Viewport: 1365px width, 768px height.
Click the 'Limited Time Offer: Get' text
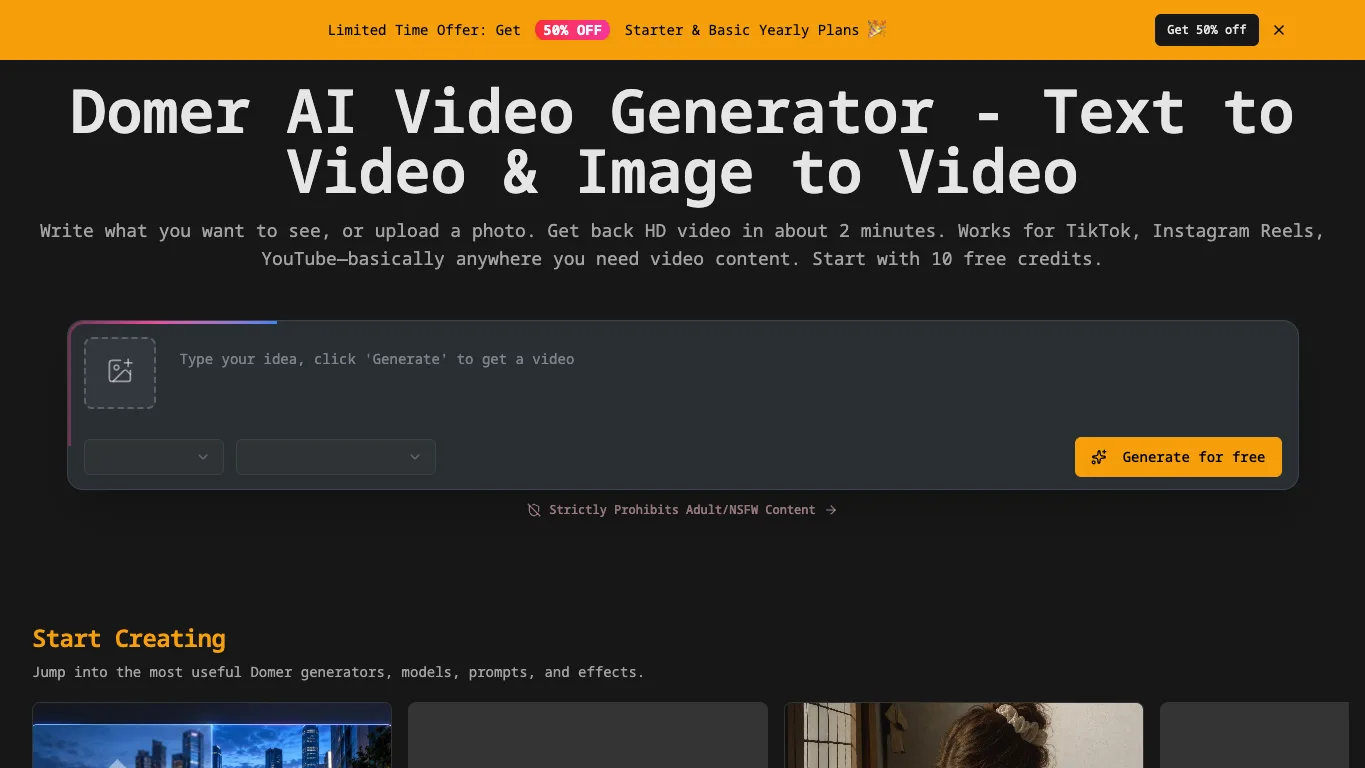click(424, 30)
